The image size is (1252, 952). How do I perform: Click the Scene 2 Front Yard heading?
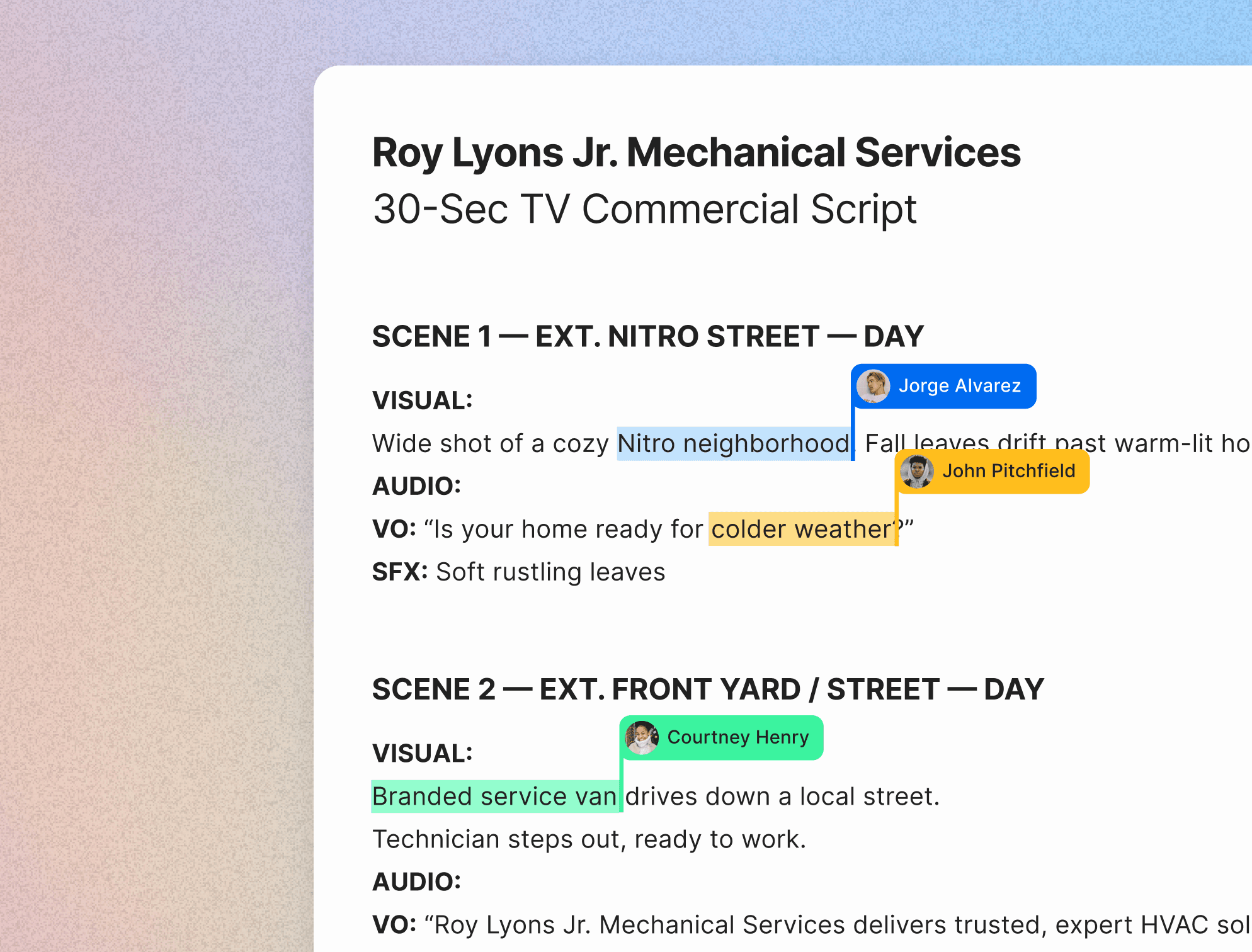click(x=707, y=689)
